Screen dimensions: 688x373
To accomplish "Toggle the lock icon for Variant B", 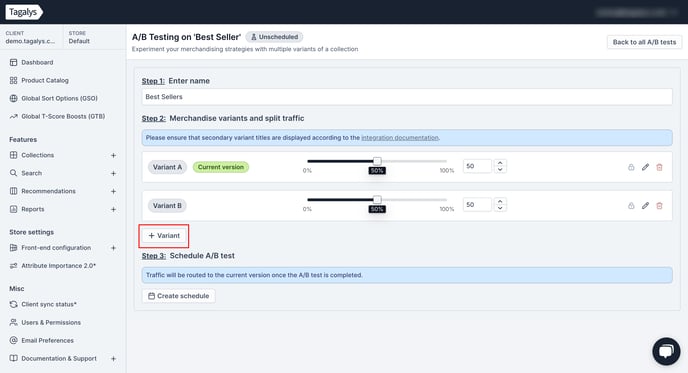I will tap(631, 206).
